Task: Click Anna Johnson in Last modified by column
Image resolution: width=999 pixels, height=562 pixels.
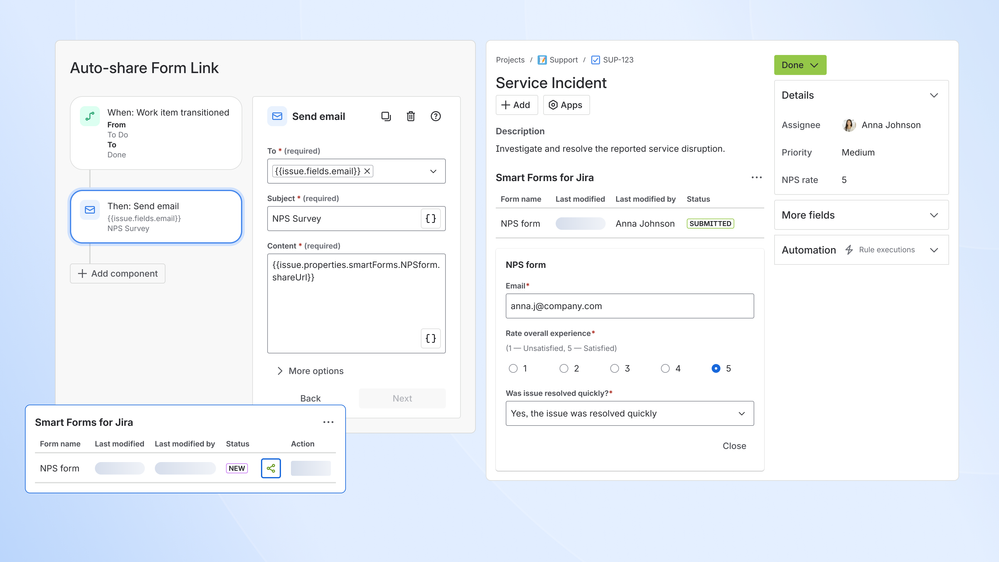Action: tap(645, 224)
